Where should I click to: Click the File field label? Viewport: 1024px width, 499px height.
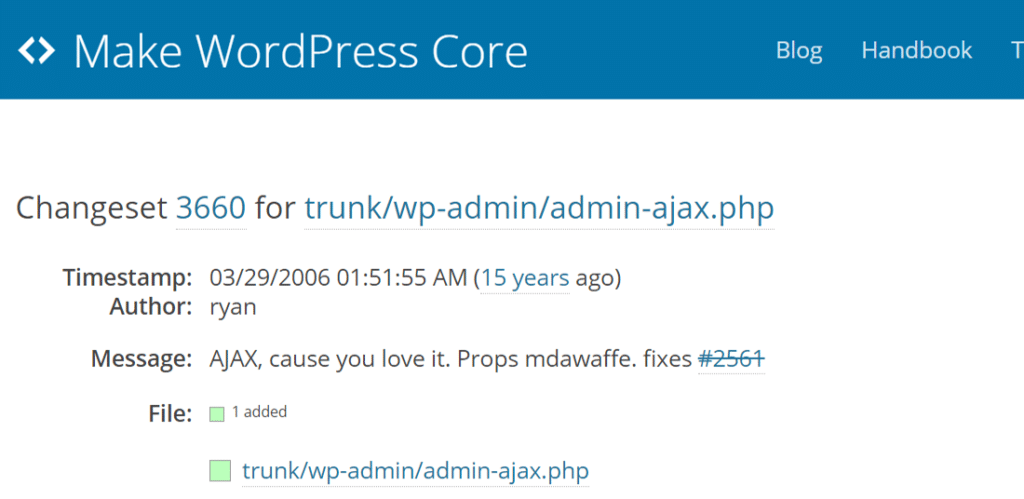pos(171,413)
